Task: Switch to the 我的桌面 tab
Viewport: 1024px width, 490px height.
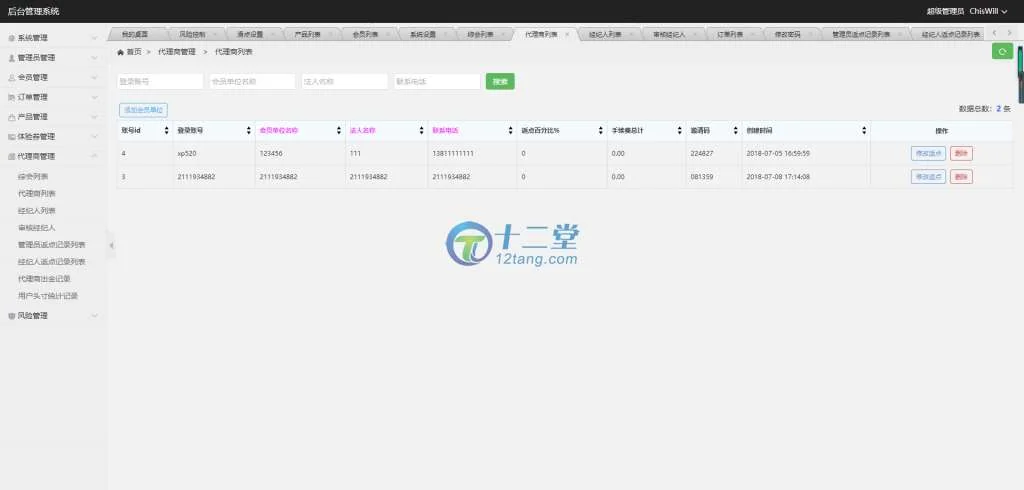Action: 135,34
